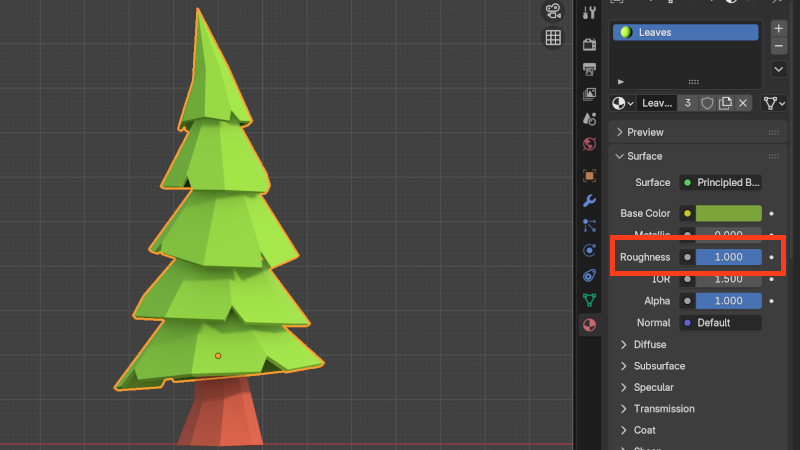This screenshot has width=800, height=450.
Task: Select the Leaves material slot in list
Action: (x=685, y=32)
